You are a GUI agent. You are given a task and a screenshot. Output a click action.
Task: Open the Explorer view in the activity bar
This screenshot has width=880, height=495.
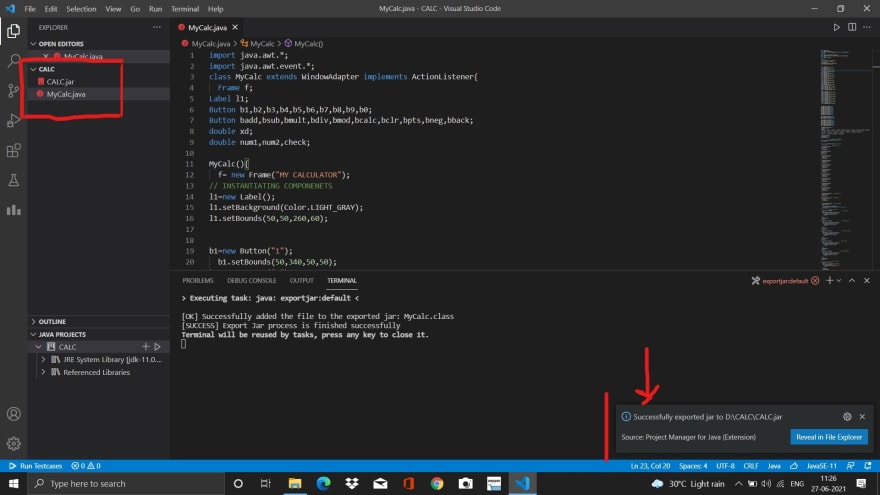coord(13,31)
